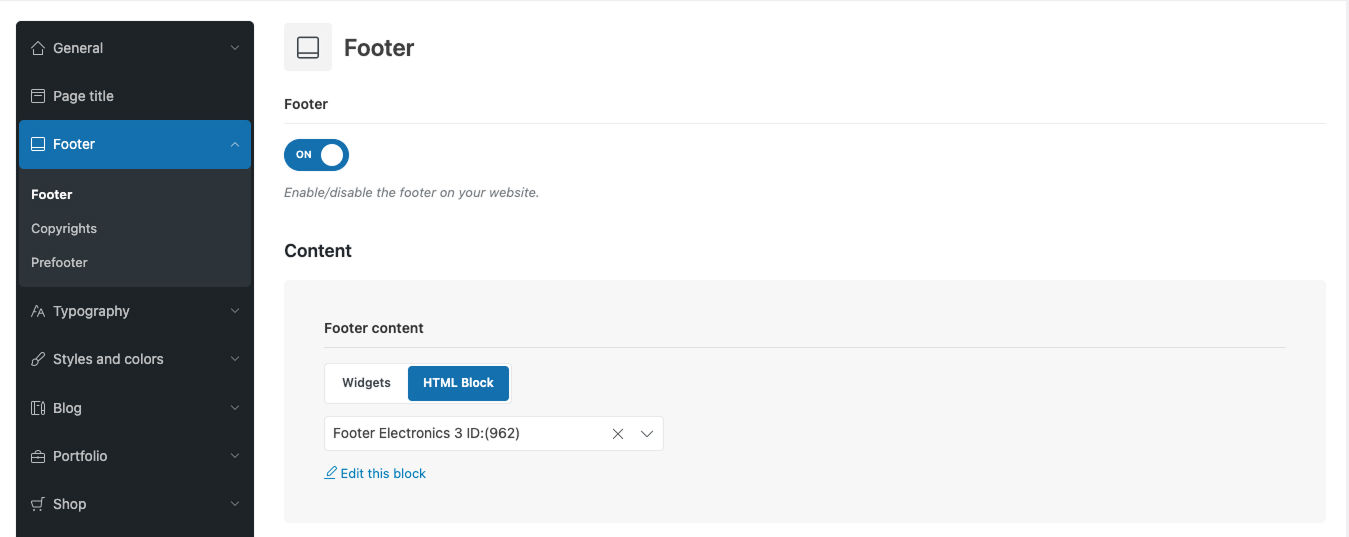The height and width of the screenshot is (537, 1349).
Task: Click the Typography icon in sidebar
Action: (x=38, y=311)
